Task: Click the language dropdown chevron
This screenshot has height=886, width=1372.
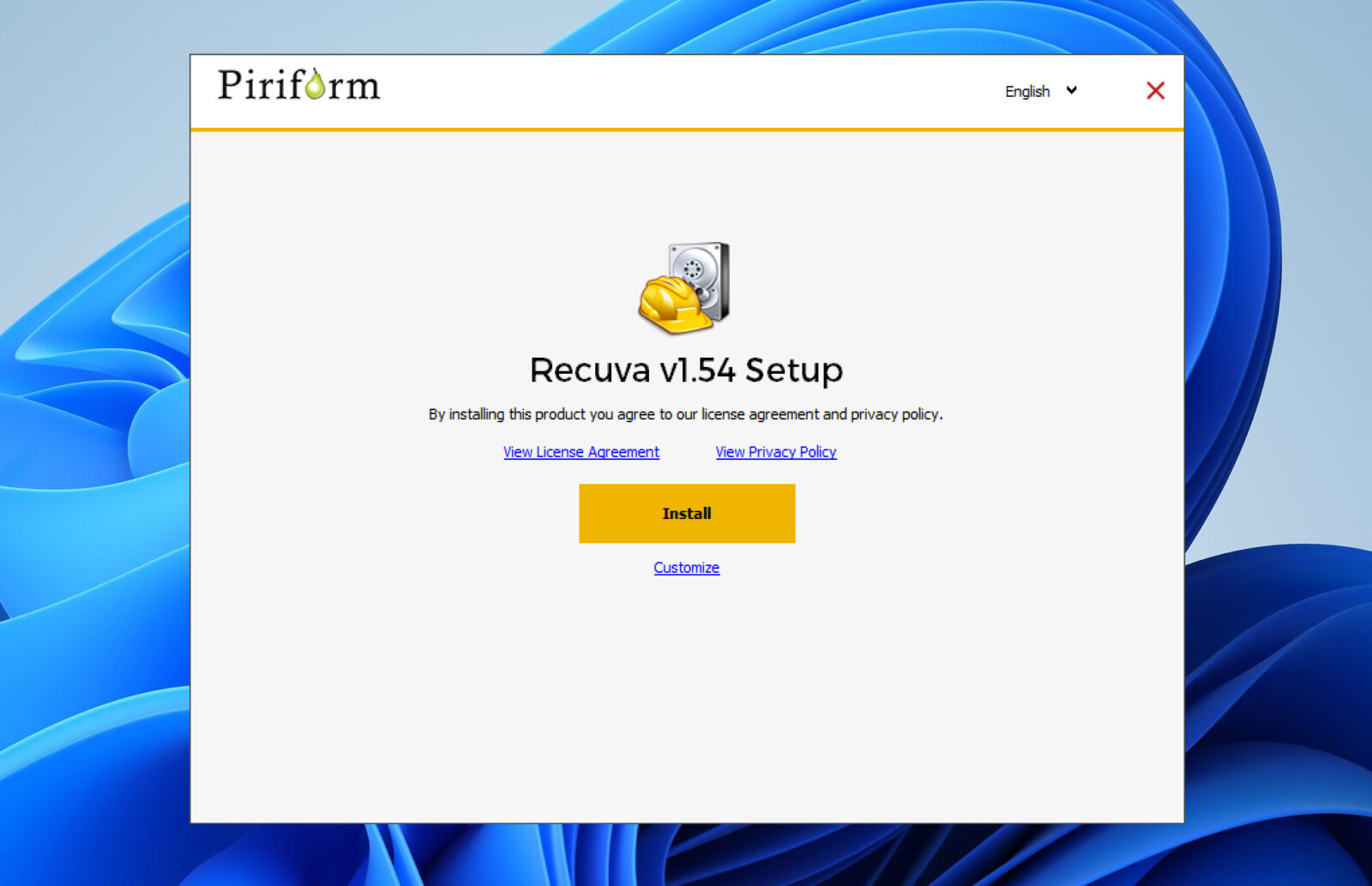Action: click(1070, 90)
